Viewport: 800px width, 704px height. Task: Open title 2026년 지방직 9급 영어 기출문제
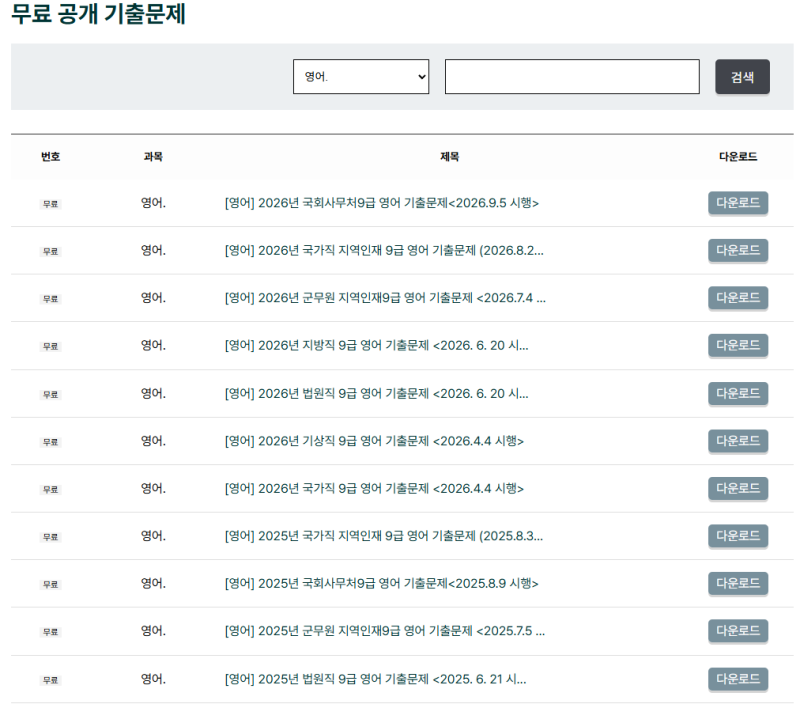click(x=377, y=345)
